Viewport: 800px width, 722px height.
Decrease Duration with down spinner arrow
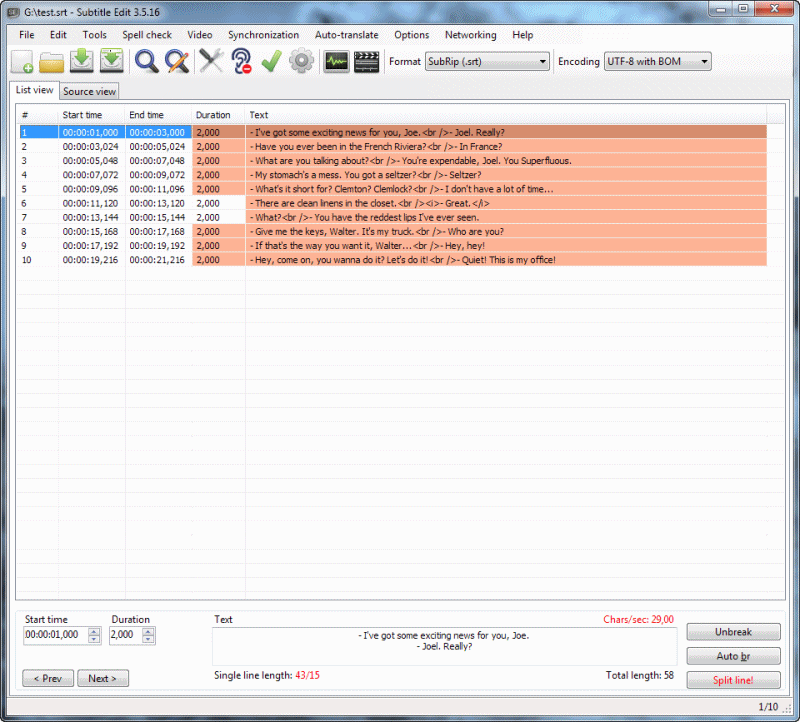[148, 639]
